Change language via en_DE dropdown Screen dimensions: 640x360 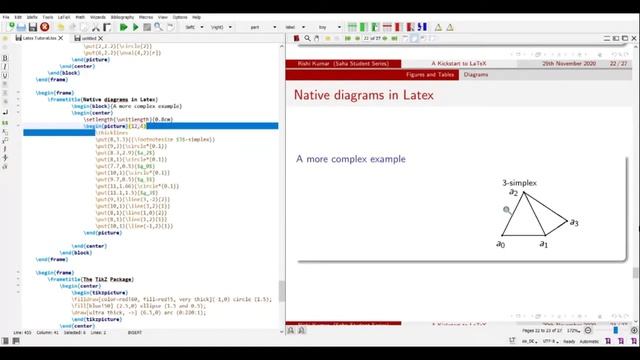pyautogui.click(x=529, y=341)
